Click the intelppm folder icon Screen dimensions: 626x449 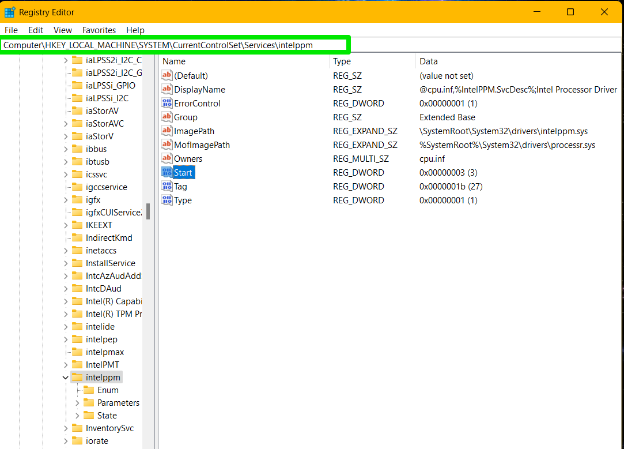click(x=77, y=377)
